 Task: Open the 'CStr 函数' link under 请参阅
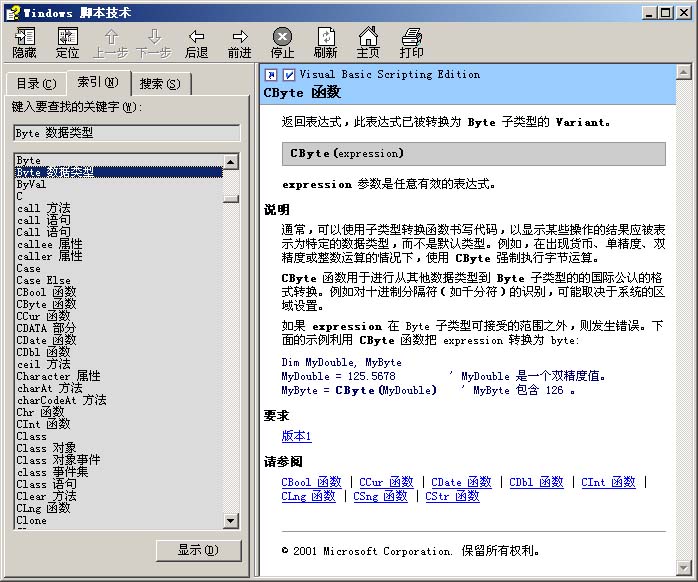452,496
